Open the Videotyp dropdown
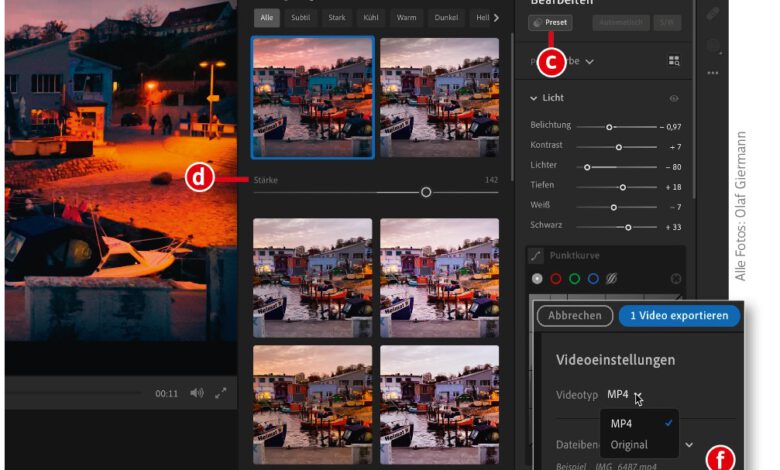This screenshot has width=780, height=470. pos(624,394)
